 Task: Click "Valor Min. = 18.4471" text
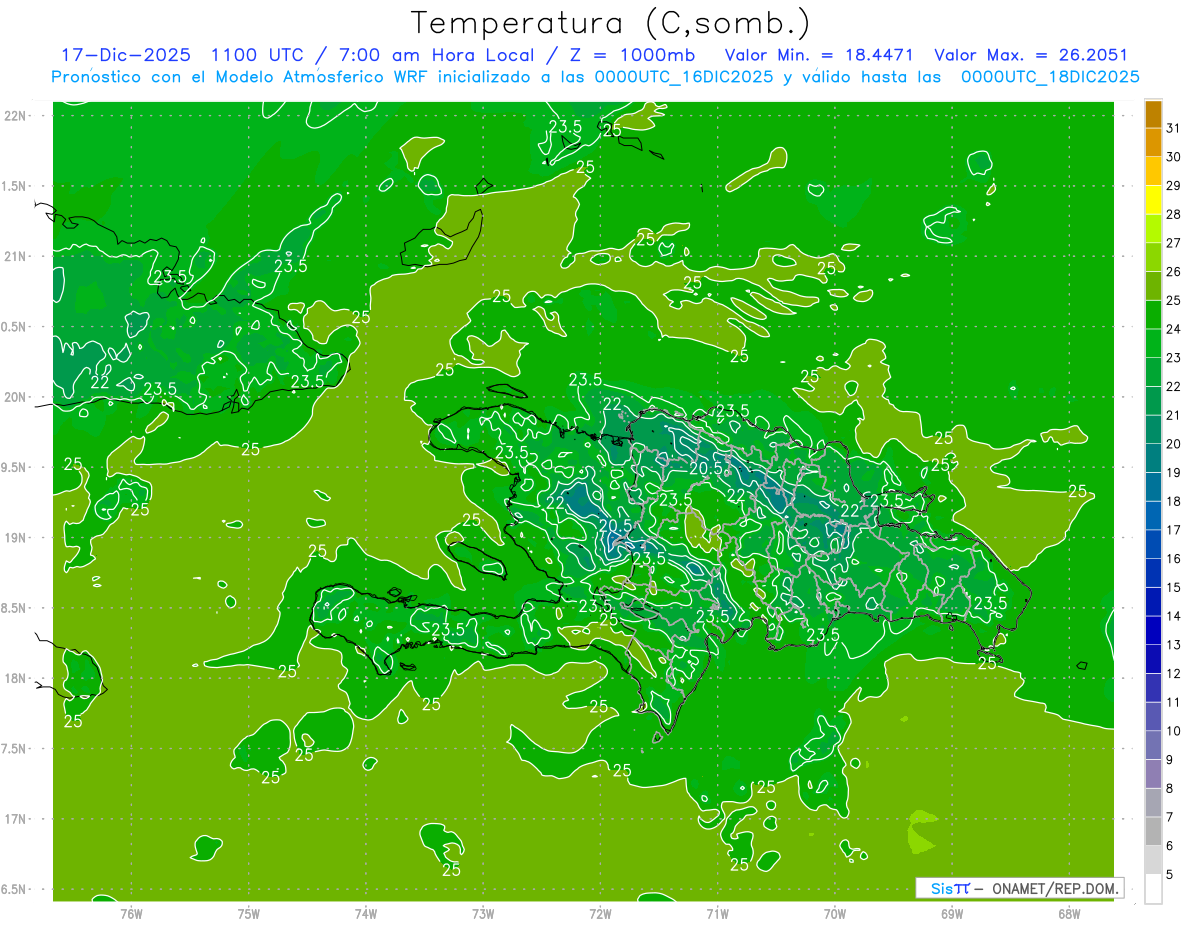pos(820,55)
